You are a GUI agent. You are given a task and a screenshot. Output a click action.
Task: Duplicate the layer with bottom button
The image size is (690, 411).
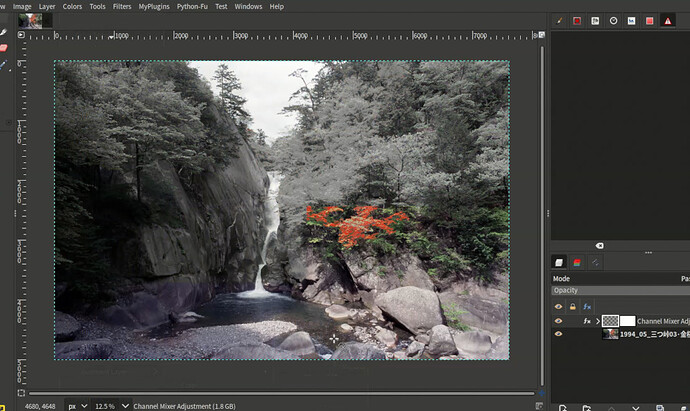pos(660,407)
